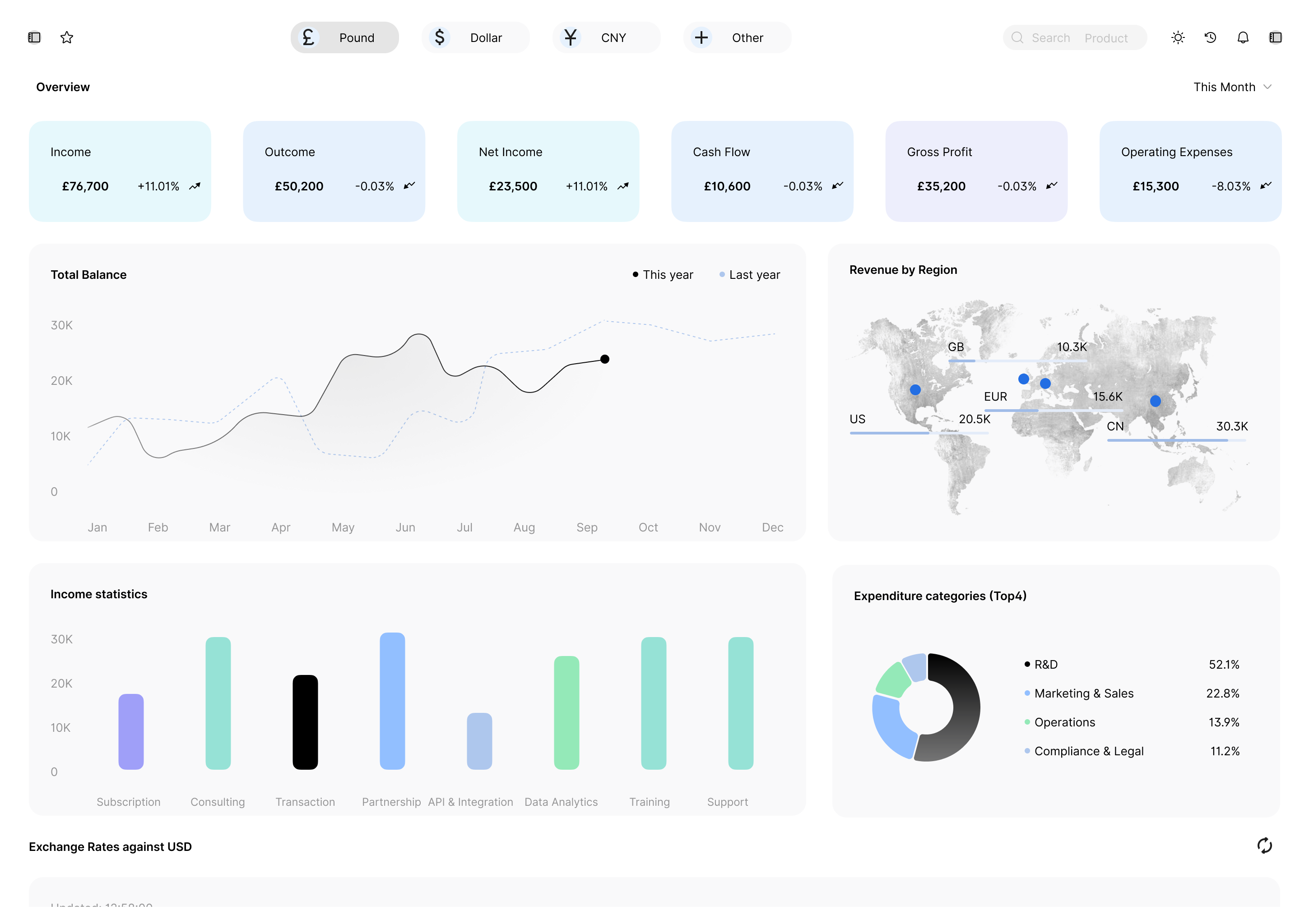Toggle the left sidebar panel icon
This screenshot has height=924, width=1300.
[x=34, y=37]
